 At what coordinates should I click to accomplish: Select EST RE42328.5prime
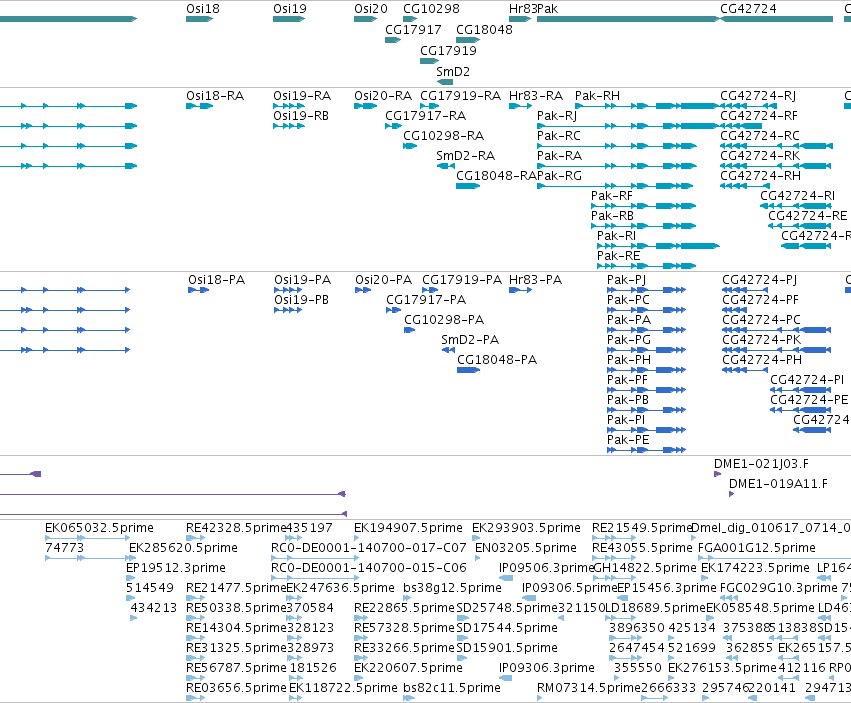point(195,538)
